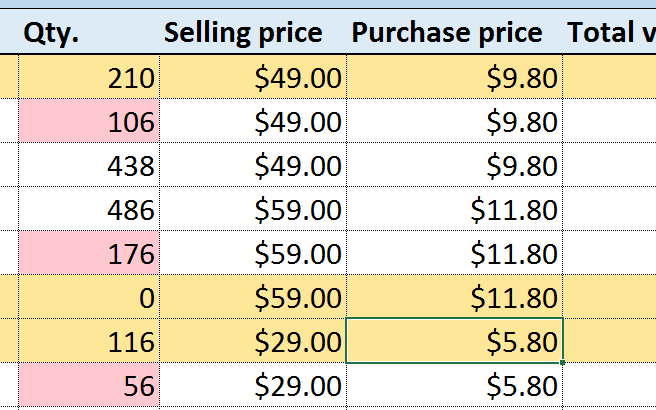Click the first $49.00 selling price cell

pyautogui.click(x=253, y=77)
